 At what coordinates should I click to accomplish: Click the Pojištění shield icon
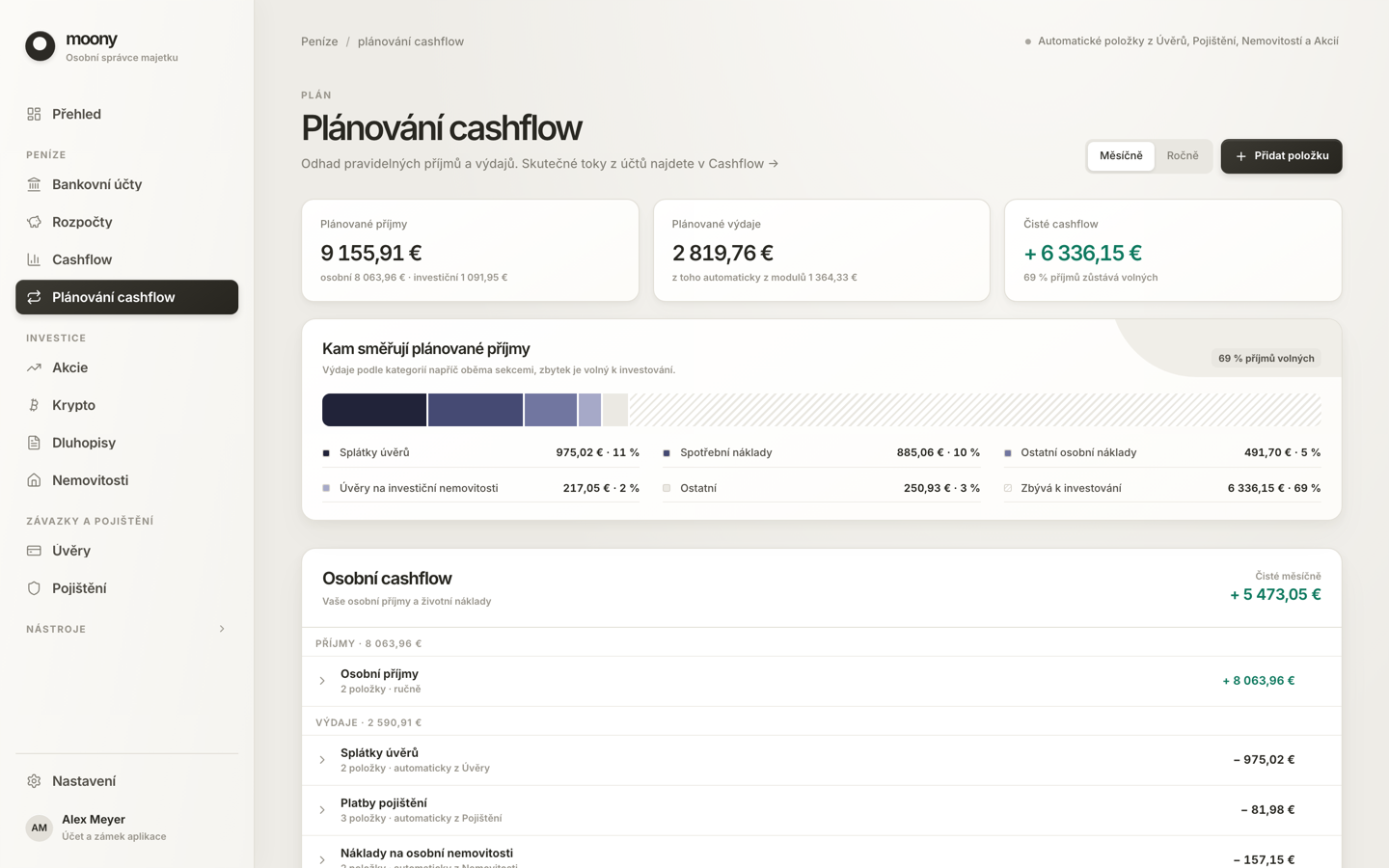34,588
